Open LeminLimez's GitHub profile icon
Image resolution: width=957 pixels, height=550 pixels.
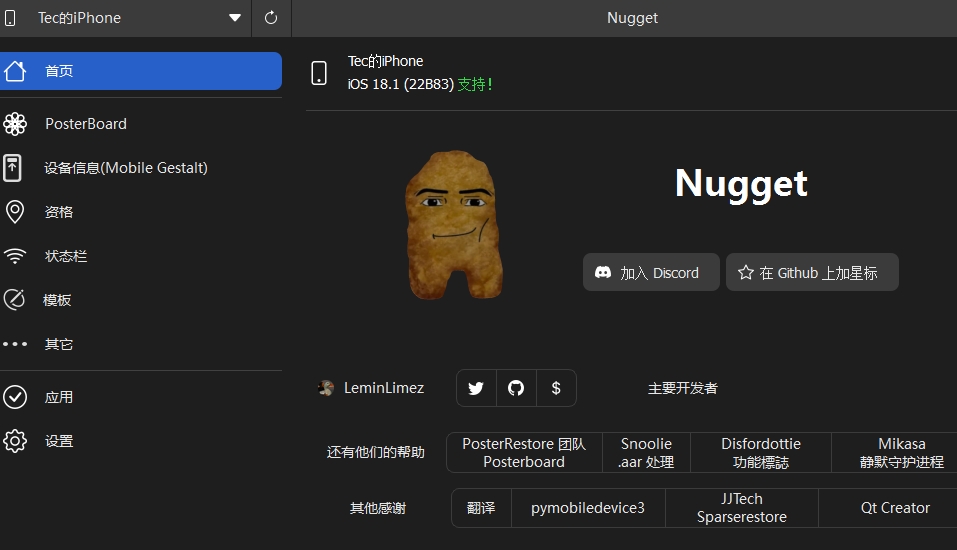click(x=516, y=388)
